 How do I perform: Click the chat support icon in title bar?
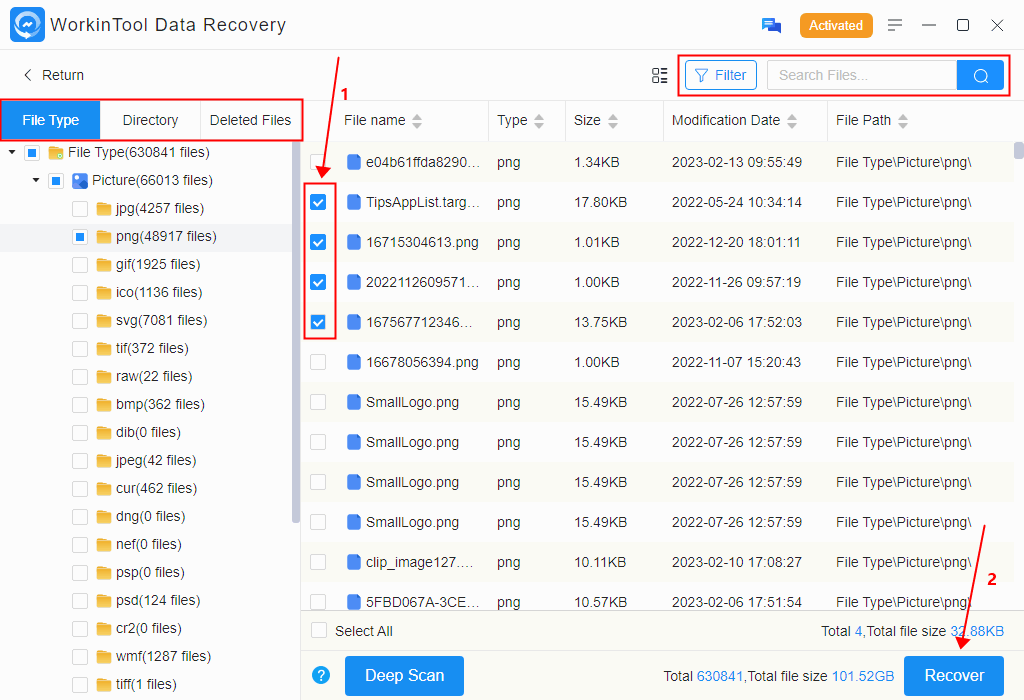pos(771,25)
